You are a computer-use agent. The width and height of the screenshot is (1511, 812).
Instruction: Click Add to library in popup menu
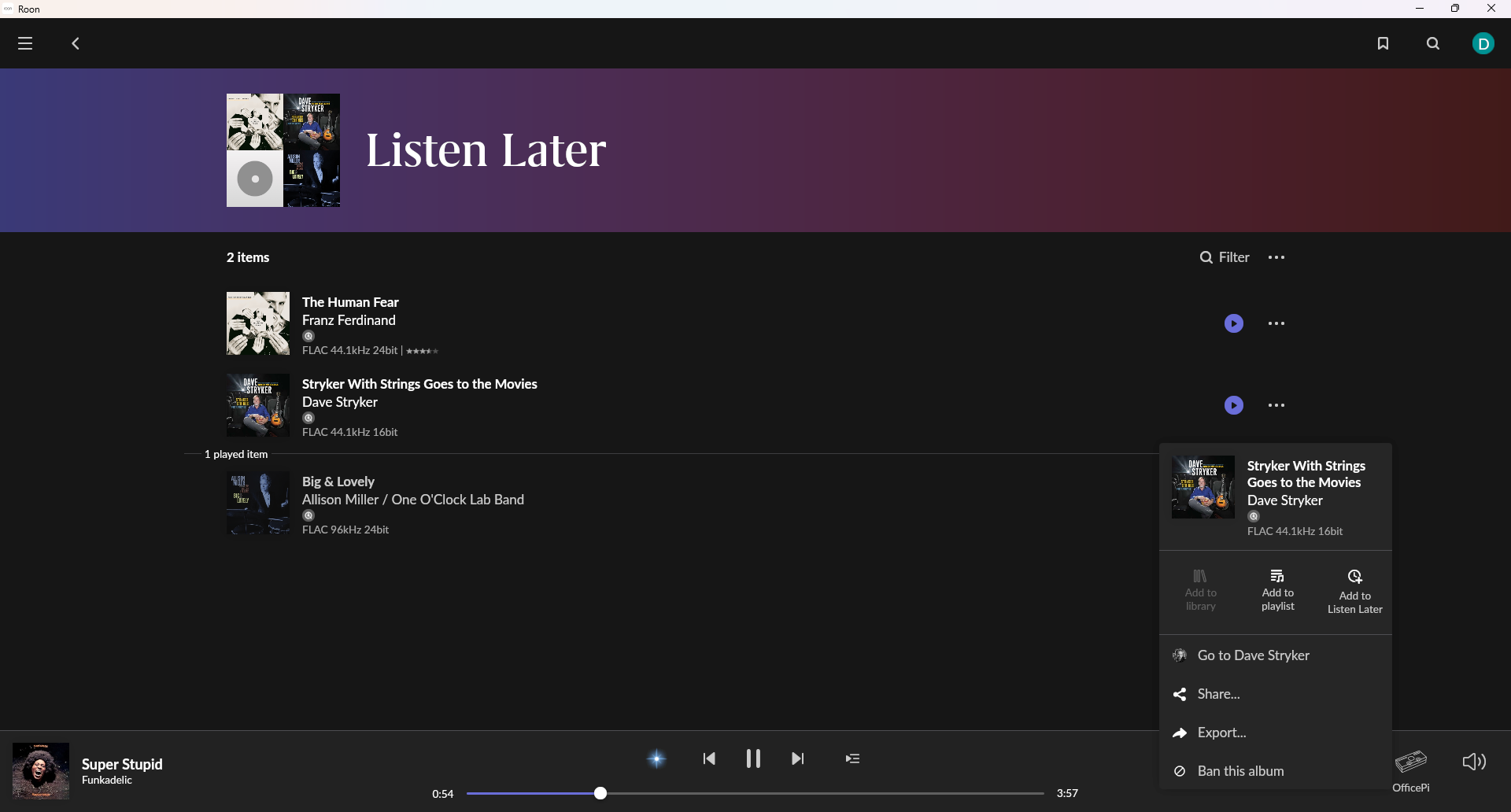(x=1201, y=591)
